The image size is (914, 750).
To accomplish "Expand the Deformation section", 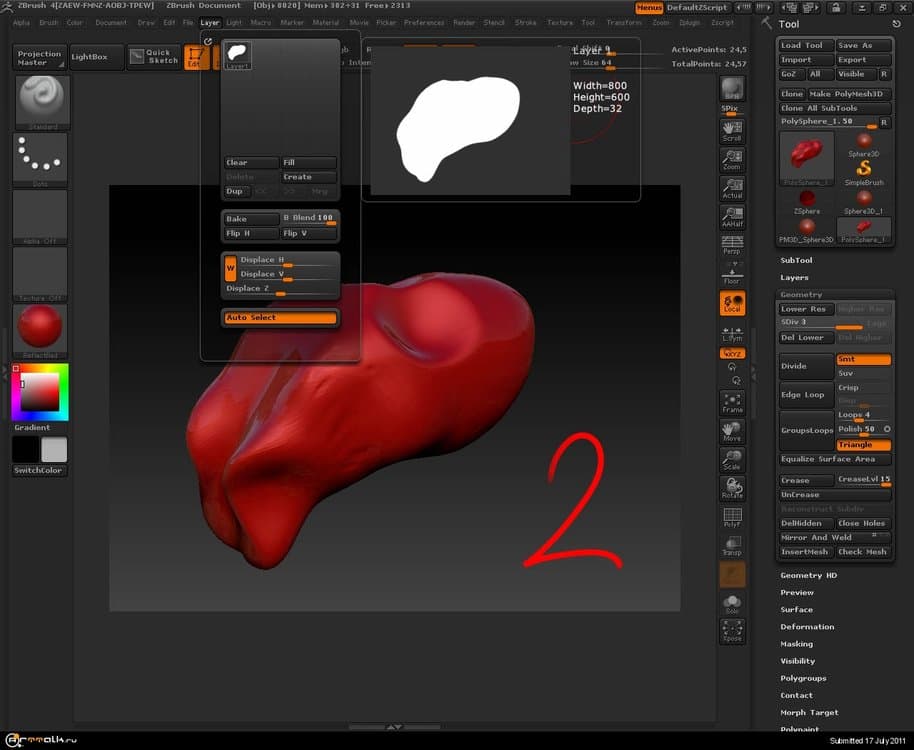I will point(807,627).
